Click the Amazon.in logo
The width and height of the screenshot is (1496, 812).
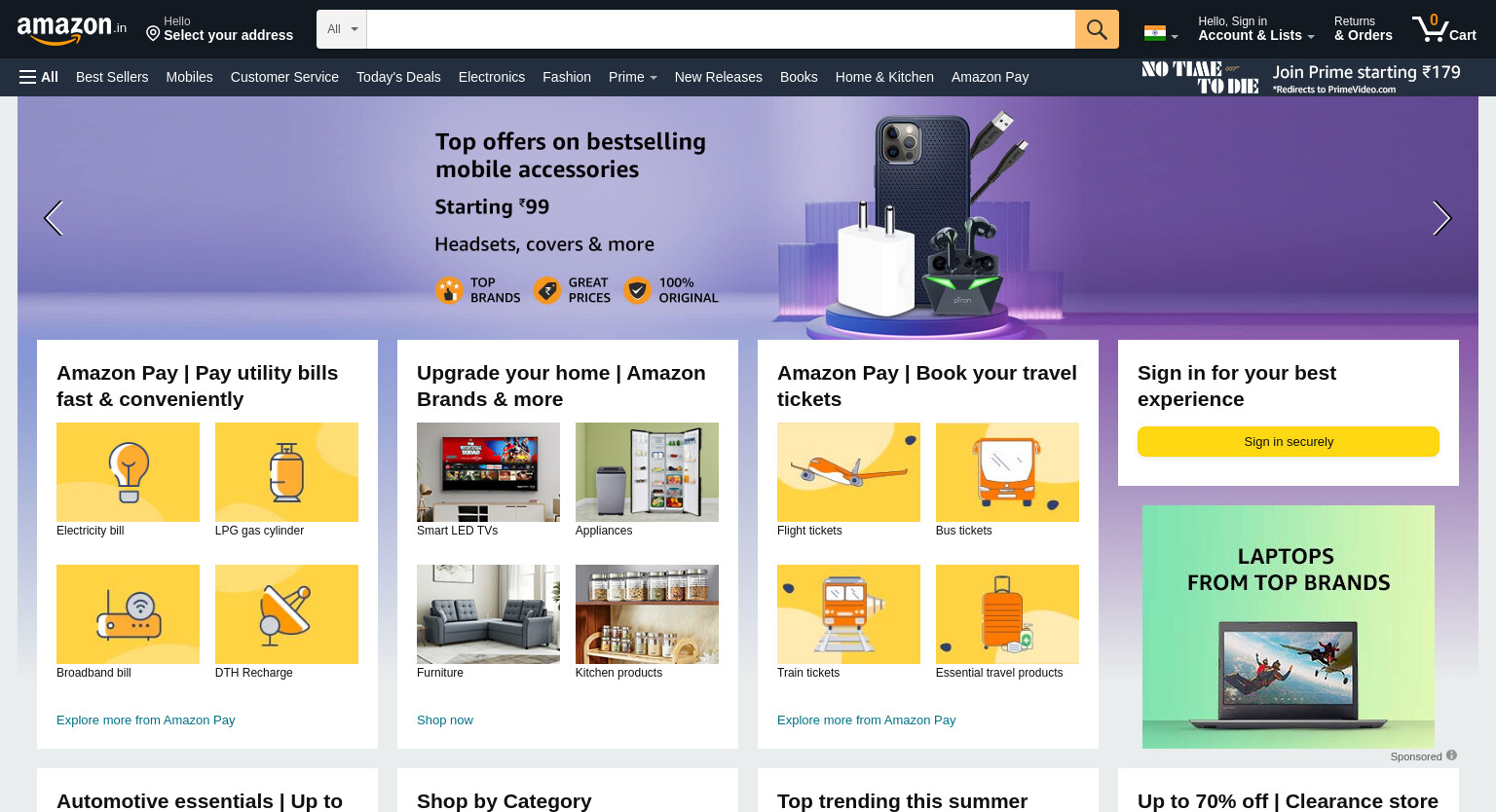tap(72, 29)
